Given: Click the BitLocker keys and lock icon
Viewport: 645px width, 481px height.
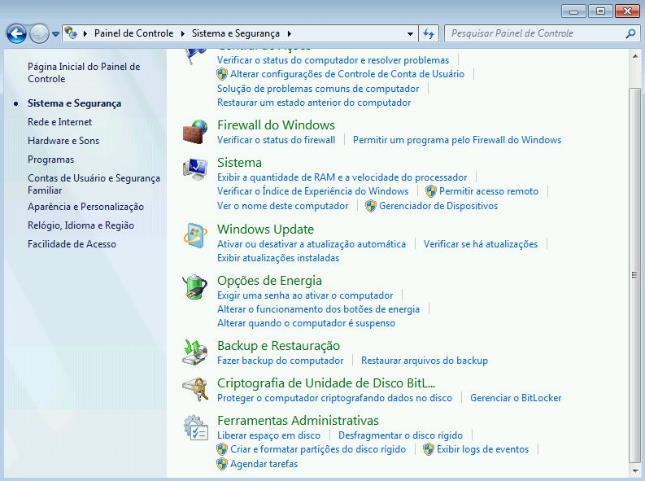Looking at the screenshot, I should 195,389.
